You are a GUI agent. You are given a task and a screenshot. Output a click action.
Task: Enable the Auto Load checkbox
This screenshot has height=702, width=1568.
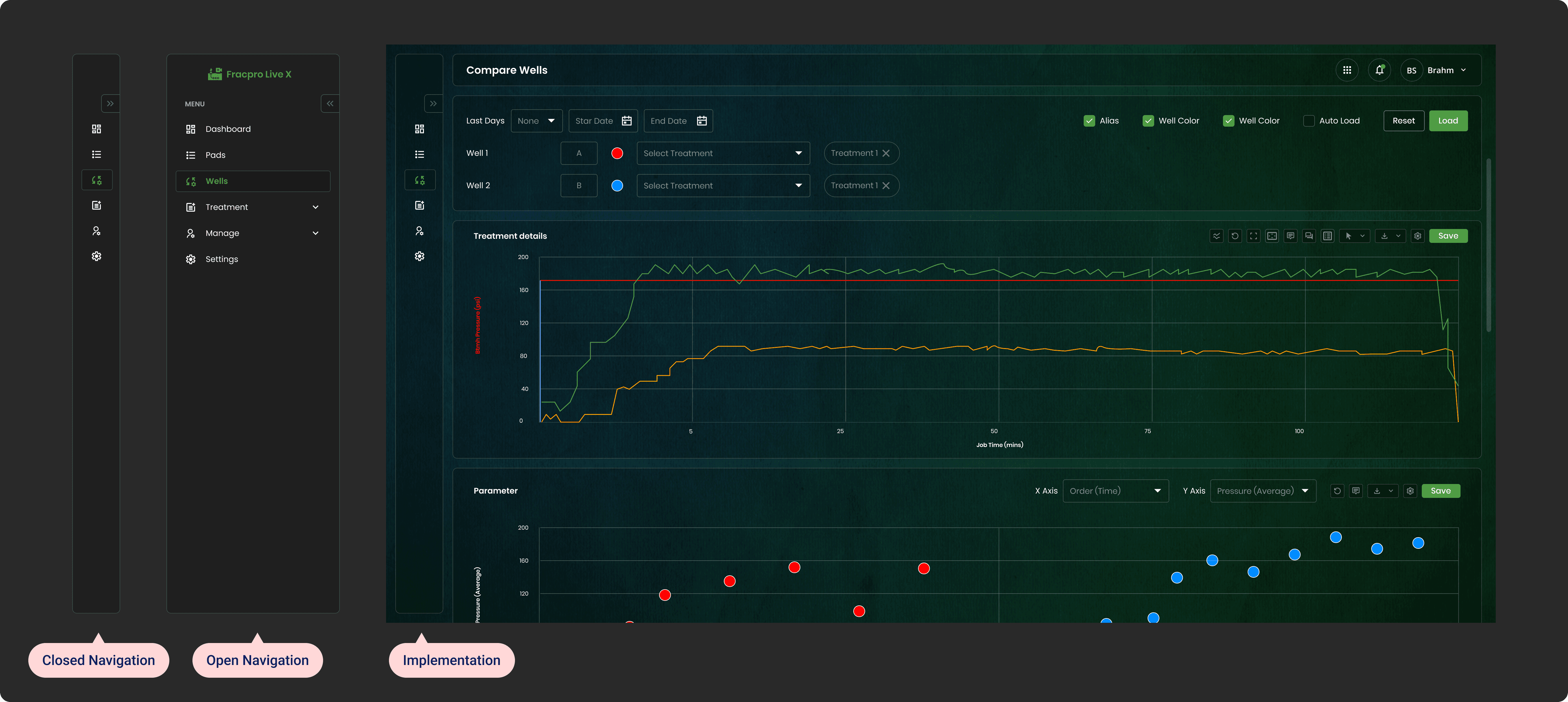point(1309,121)
